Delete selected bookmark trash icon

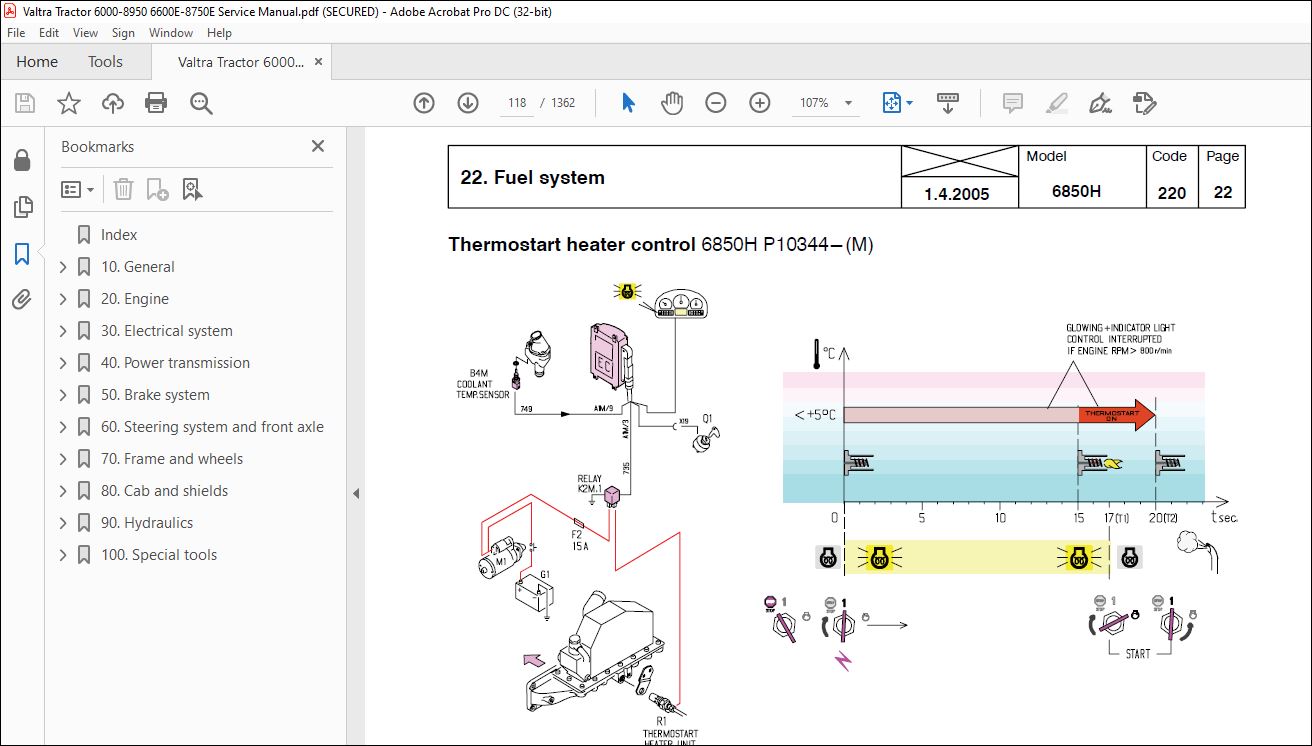(x=123, y=189)
